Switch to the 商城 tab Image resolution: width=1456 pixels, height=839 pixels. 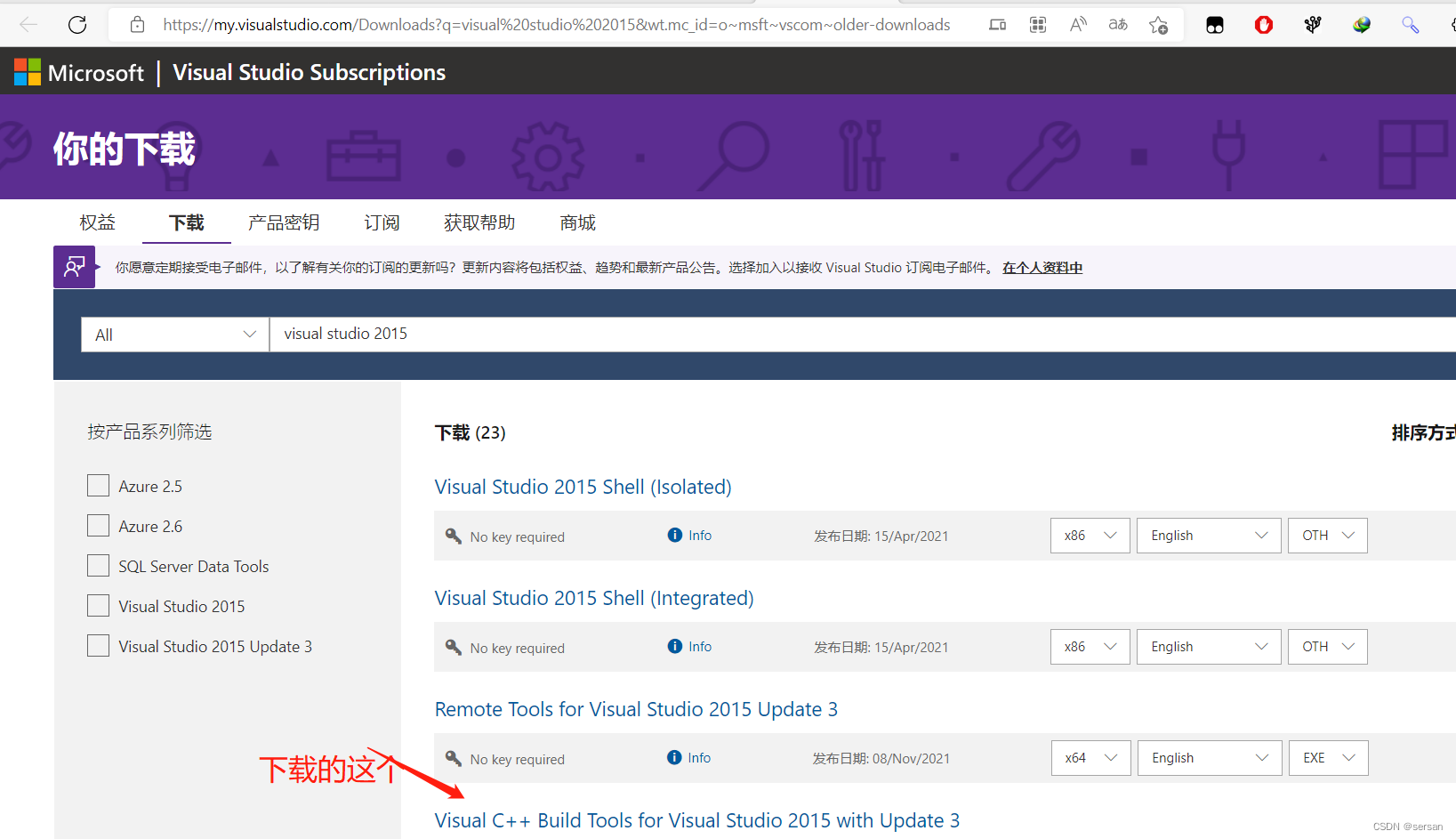point(578,222)
